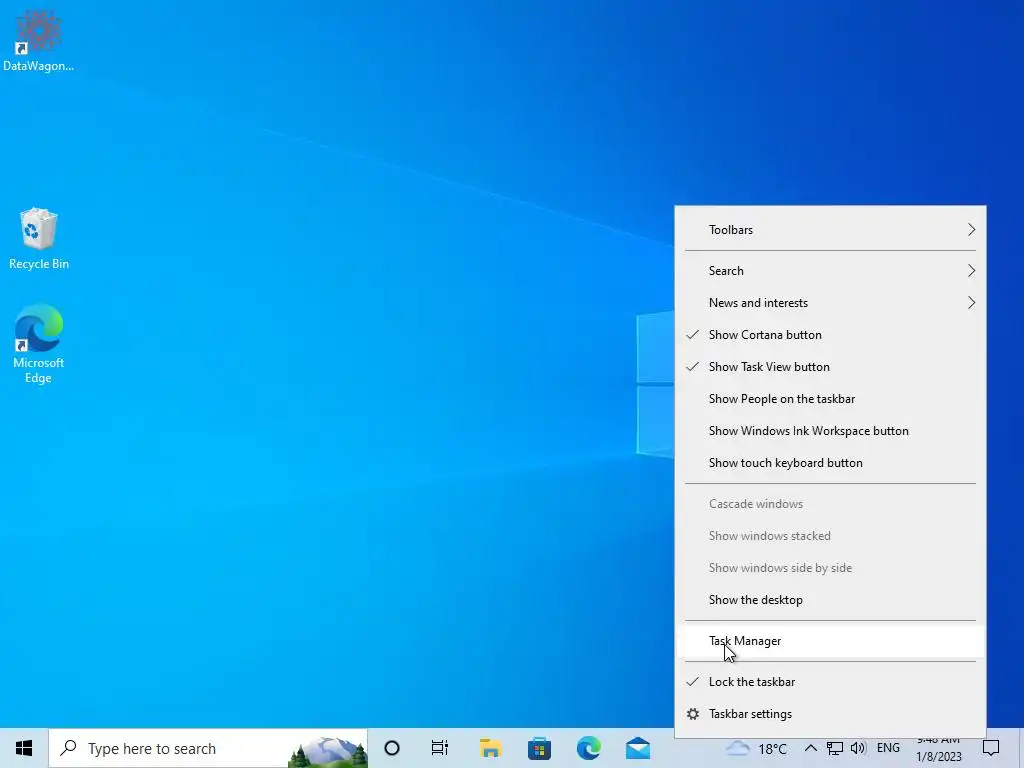Enable Show People on the taskbar

830,399
